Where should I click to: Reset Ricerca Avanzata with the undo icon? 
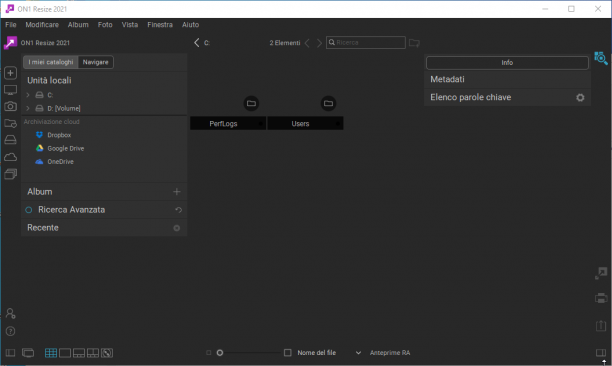coord(178,210)
